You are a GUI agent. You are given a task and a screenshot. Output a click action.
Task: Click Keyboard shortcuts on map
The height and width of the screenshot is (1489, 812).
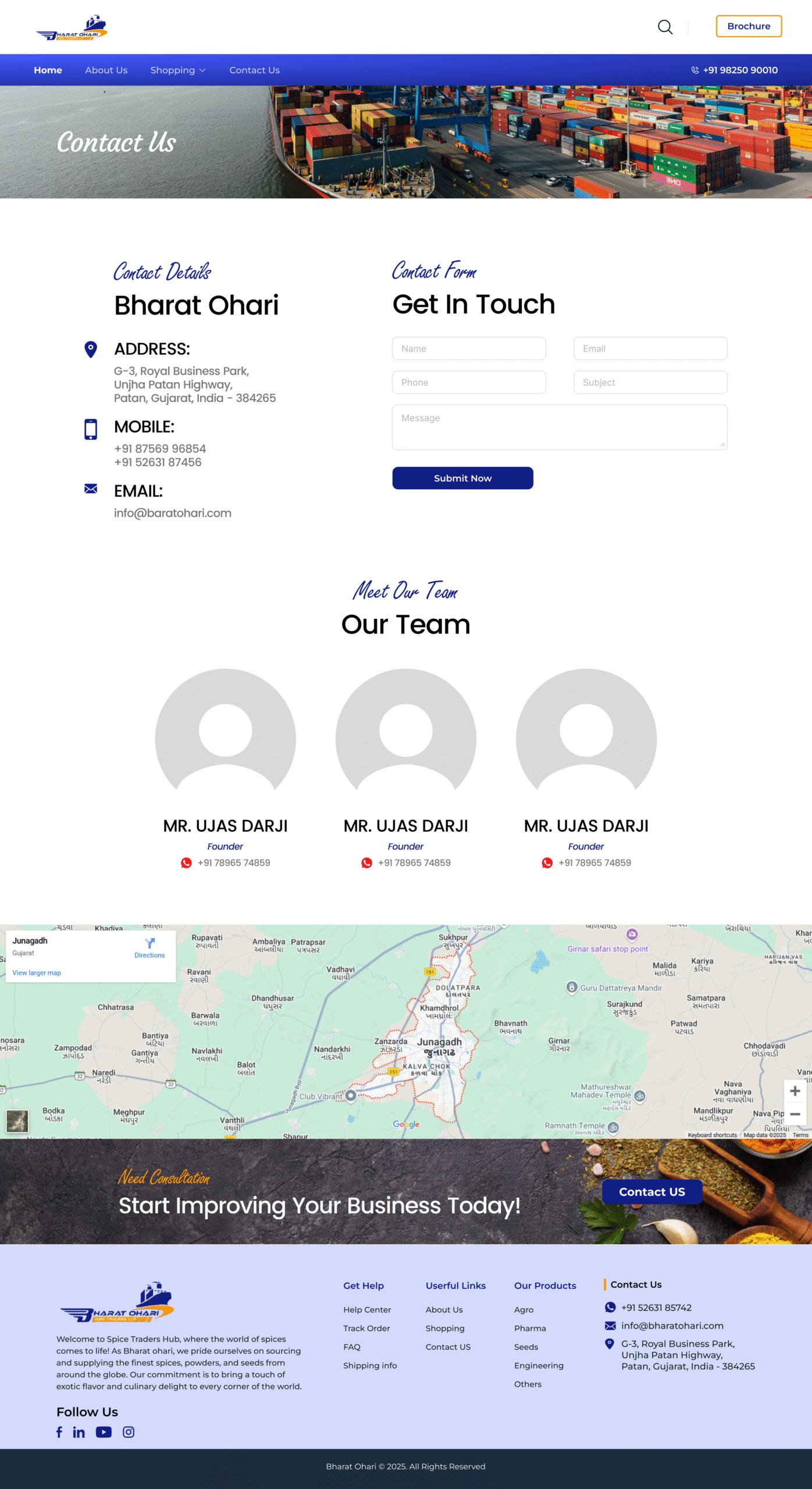pos(712,1135)
